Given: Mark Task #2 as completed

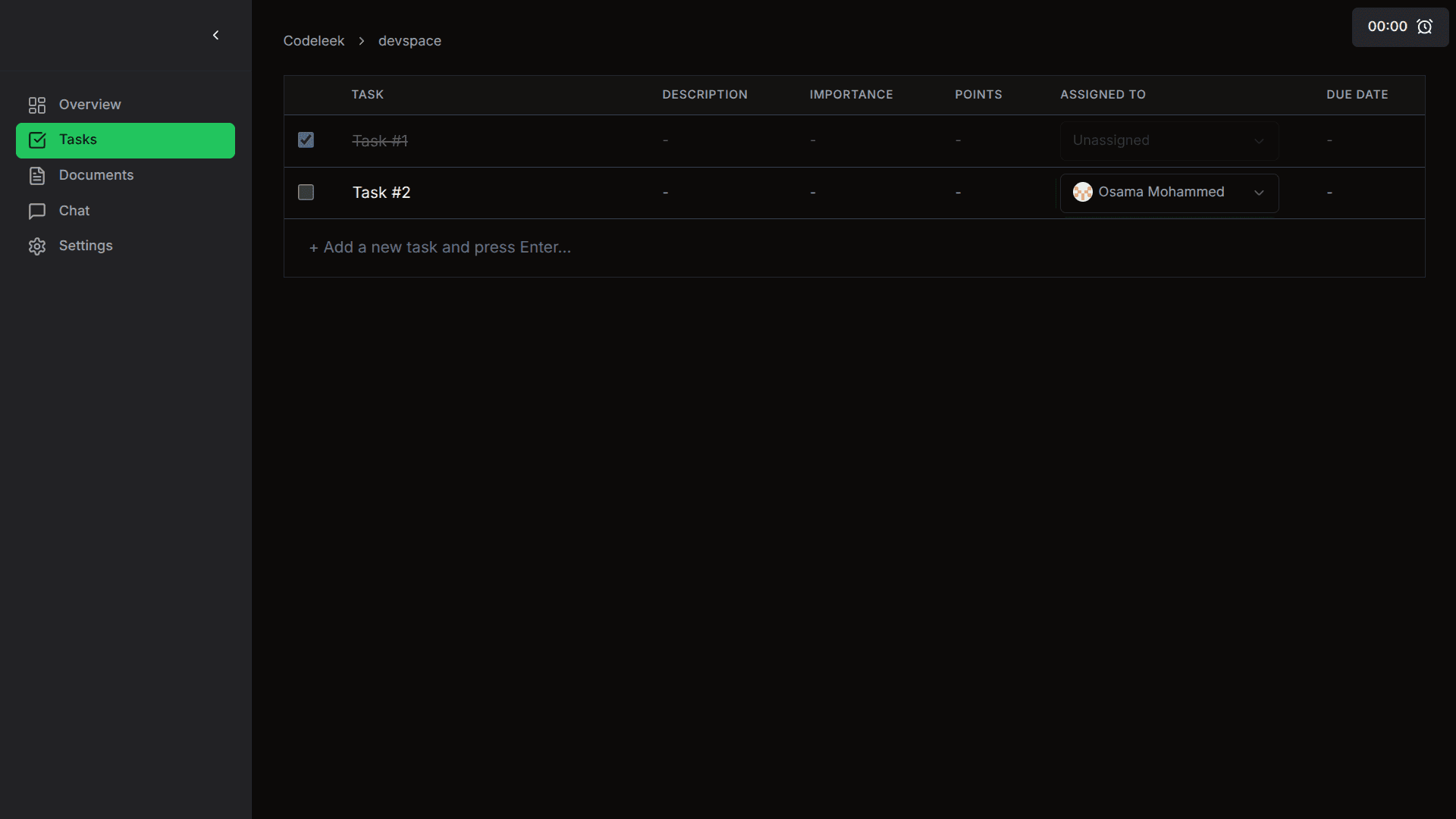Looking at the screenshot, I should click(x=306, y=192).
